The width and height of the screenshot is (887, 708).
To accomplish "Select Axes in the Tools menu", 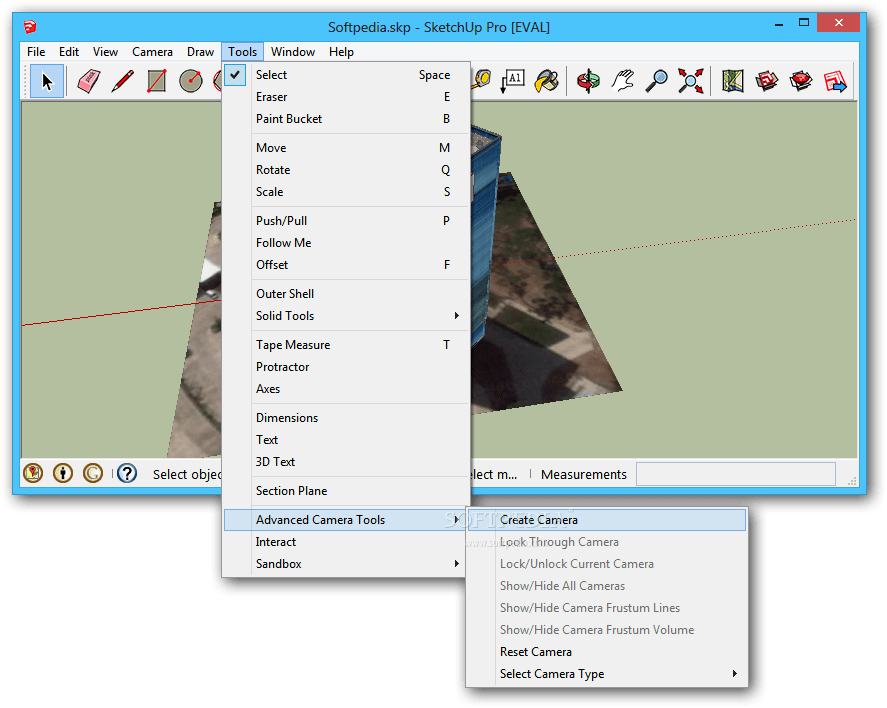I will 346,388.
